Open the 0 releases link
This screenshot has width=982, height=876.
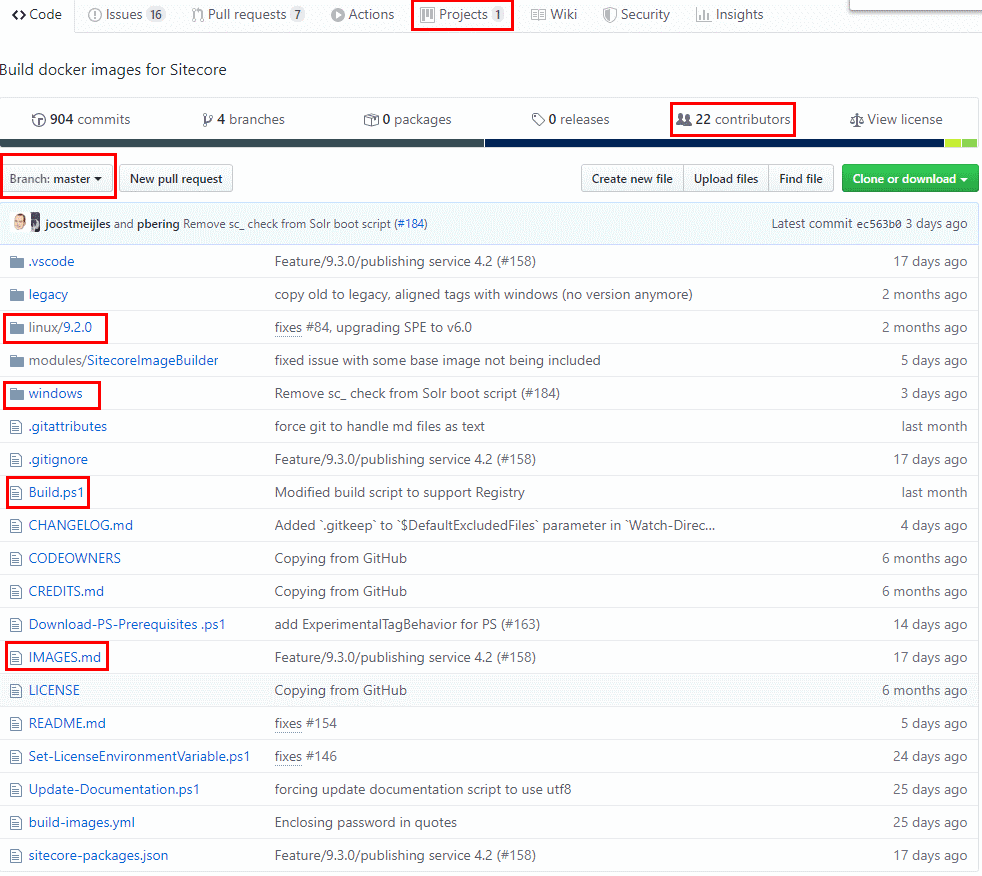tap(571, 120)
